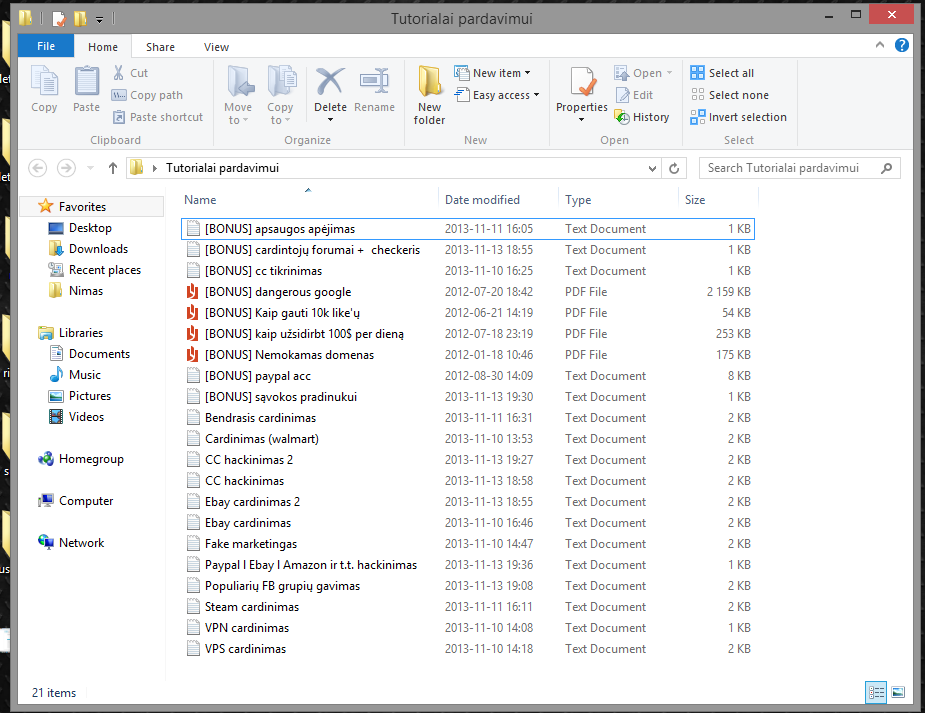The image size is (925, 713).
Task: Sort by the Name column header
Action: tap(200, 200)
